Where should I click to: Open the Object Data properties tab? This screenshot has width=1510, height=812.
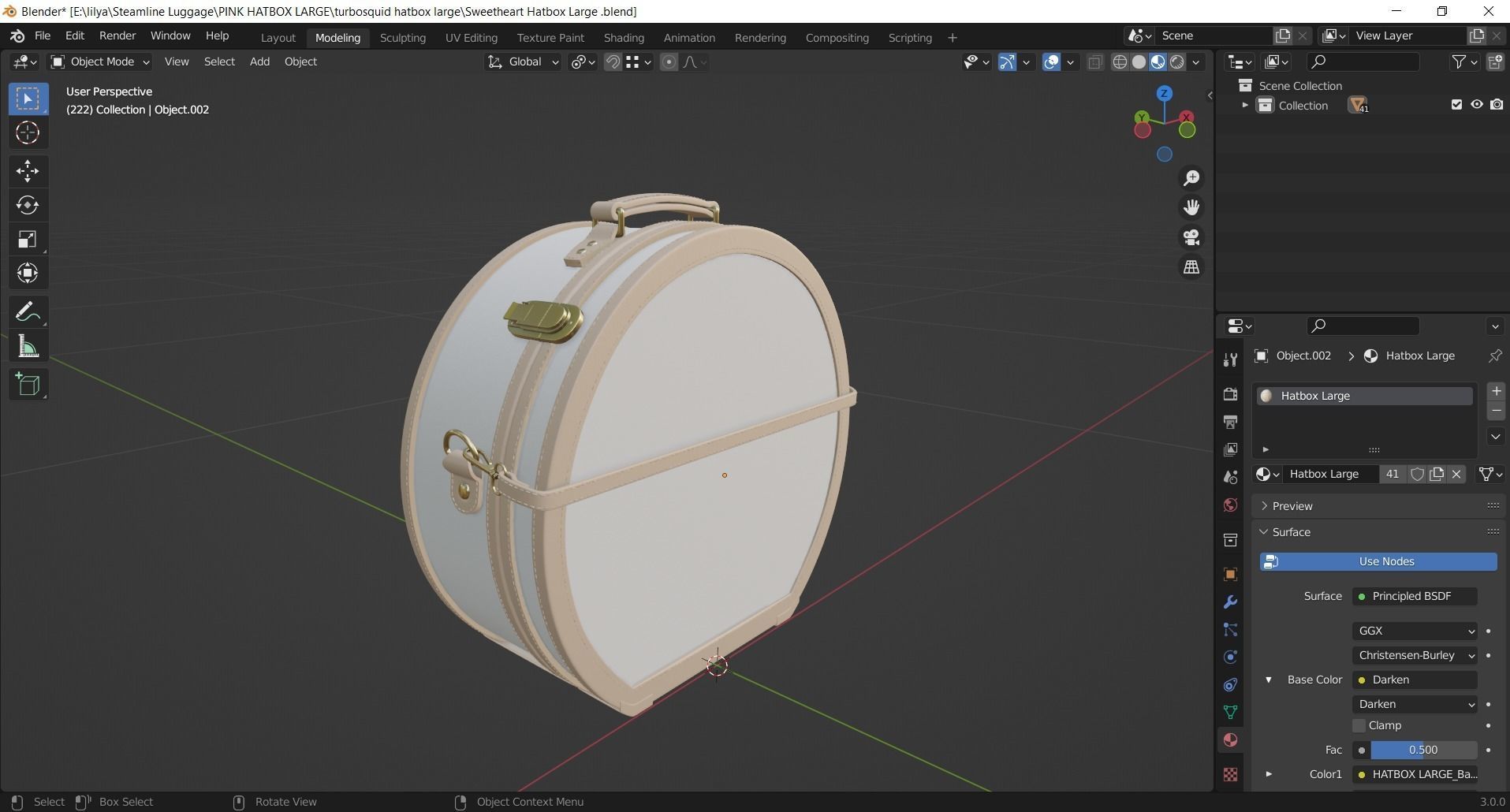click(1230, 712)
